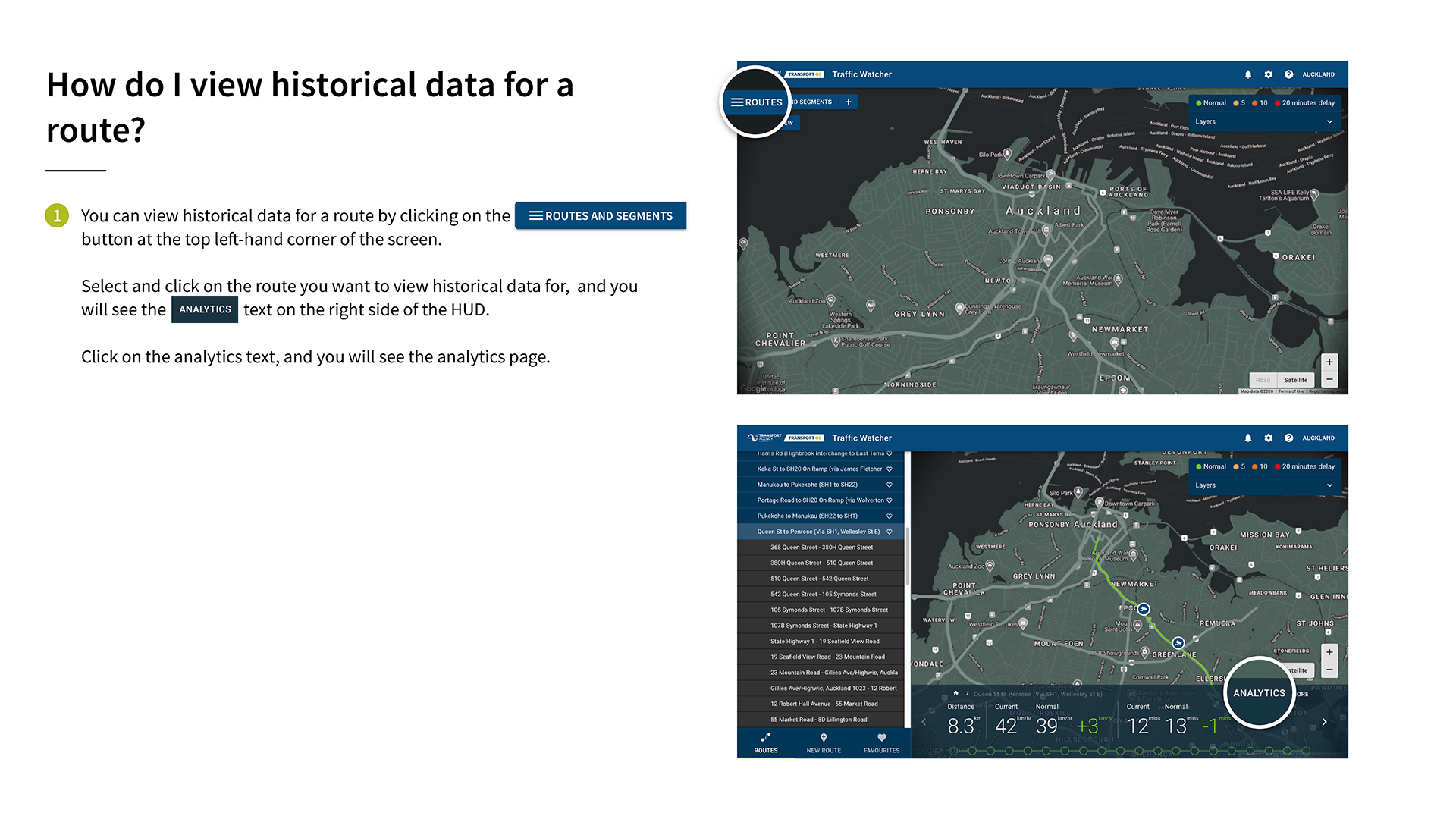The image size is (1456, 819).
Task: Click the previous arrow on the HUD panel
Action: (924, 722)
